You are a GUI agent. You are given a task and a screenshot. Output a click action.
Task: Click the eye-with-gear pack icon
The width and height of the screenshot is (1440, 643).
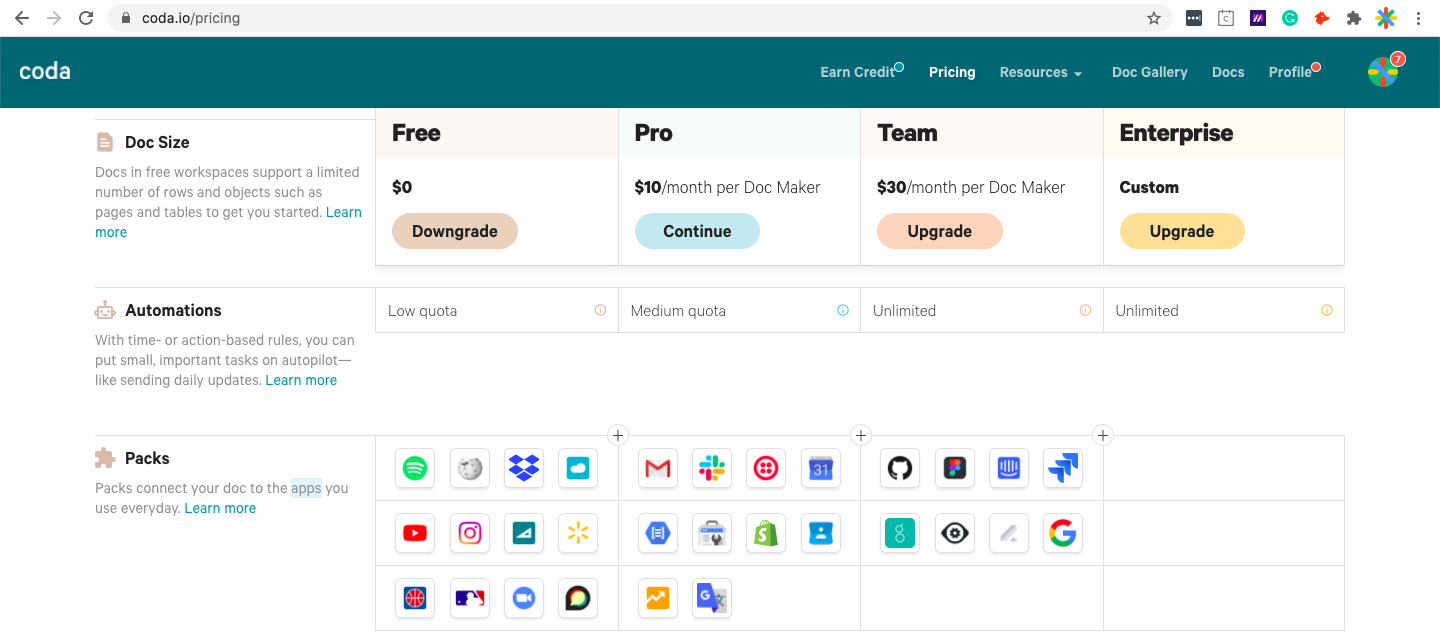point(955,533)
